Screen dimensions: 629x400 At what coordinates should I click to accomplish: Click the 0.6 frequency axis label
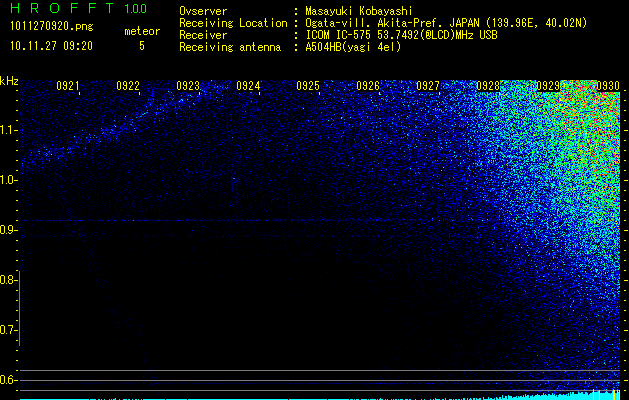pos(8,380)
